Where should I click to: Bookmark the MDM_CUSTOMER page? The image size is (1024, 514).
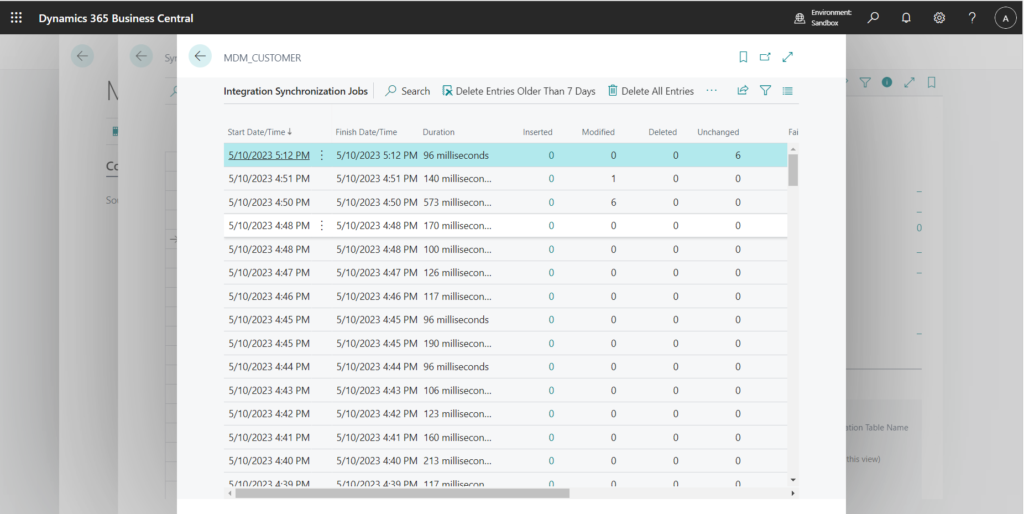[x=743, y=57]
